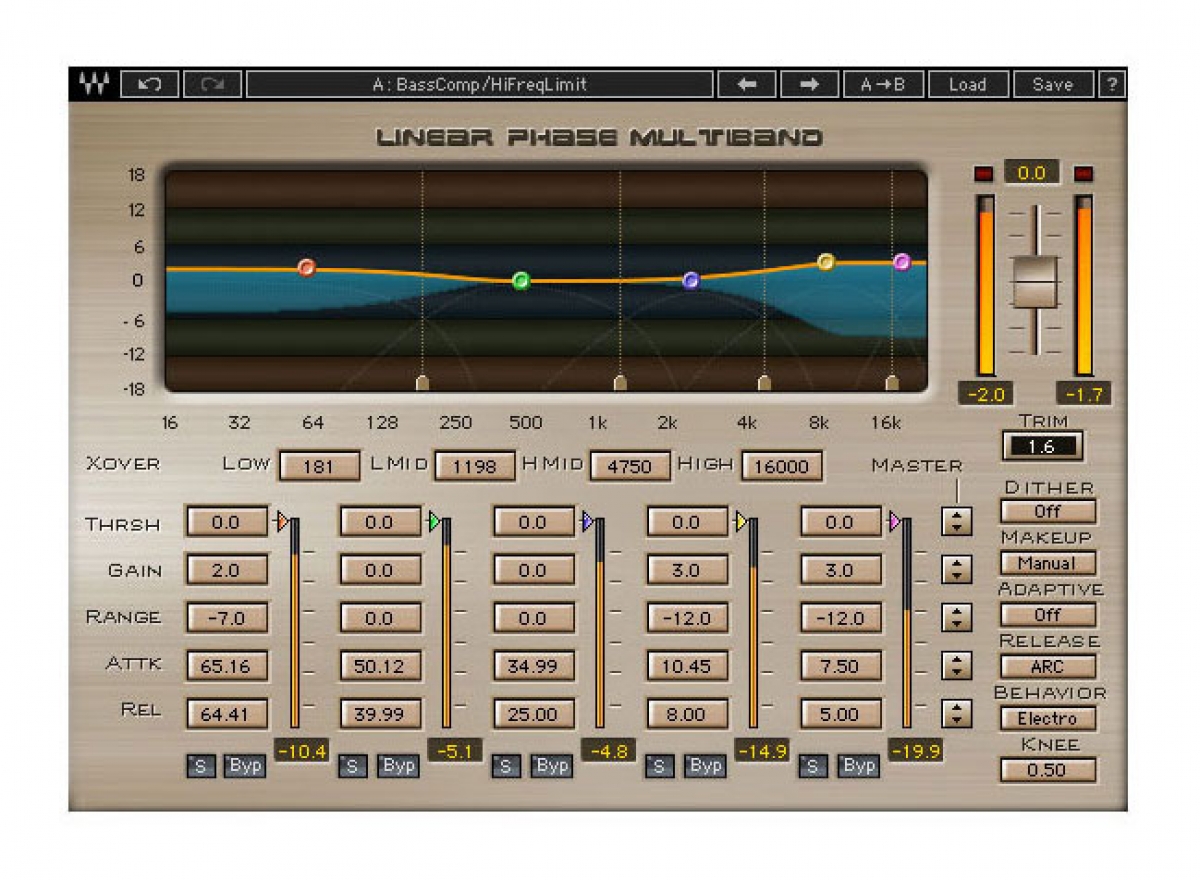The image size is (1200, 880).
Task: Click the High crossover field 16000
Action: click(x=782, y=466)
